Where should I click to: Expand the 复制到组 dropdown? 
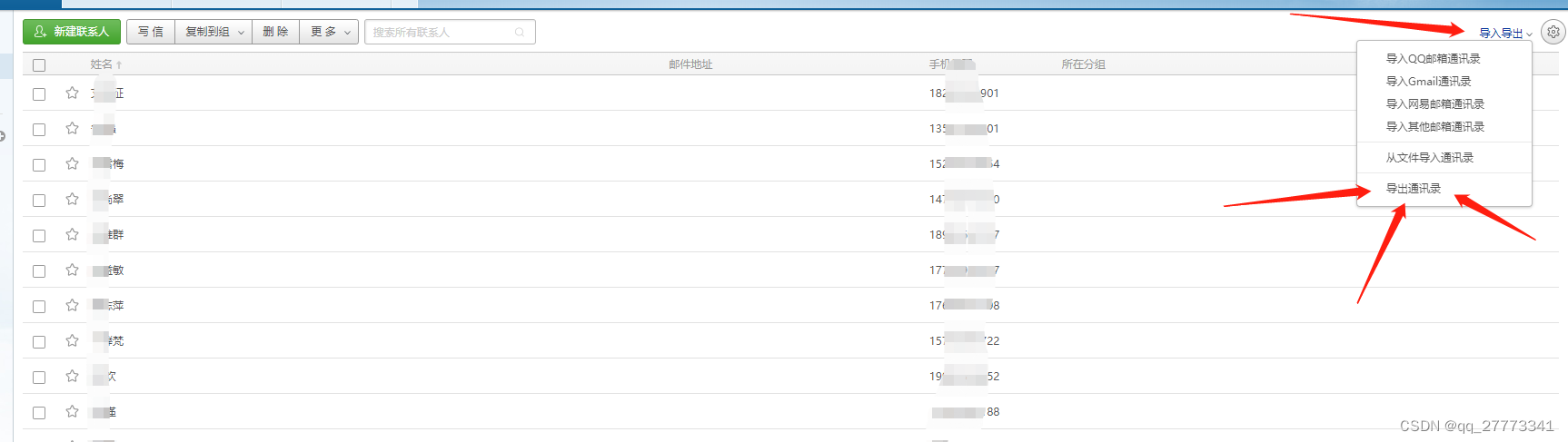tap(213, 32)
